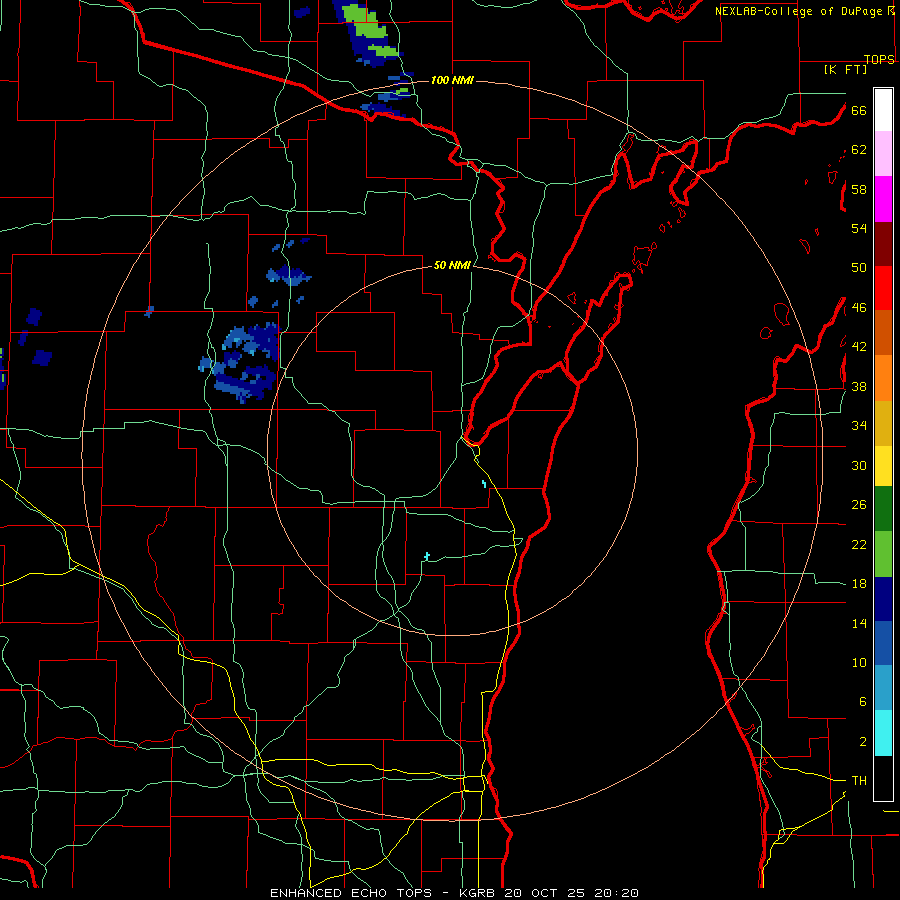Click the 50 legend value
Image resolution: width=900 pixels, height=900 pixels.
pyautogui.click(x=859, y=268)
